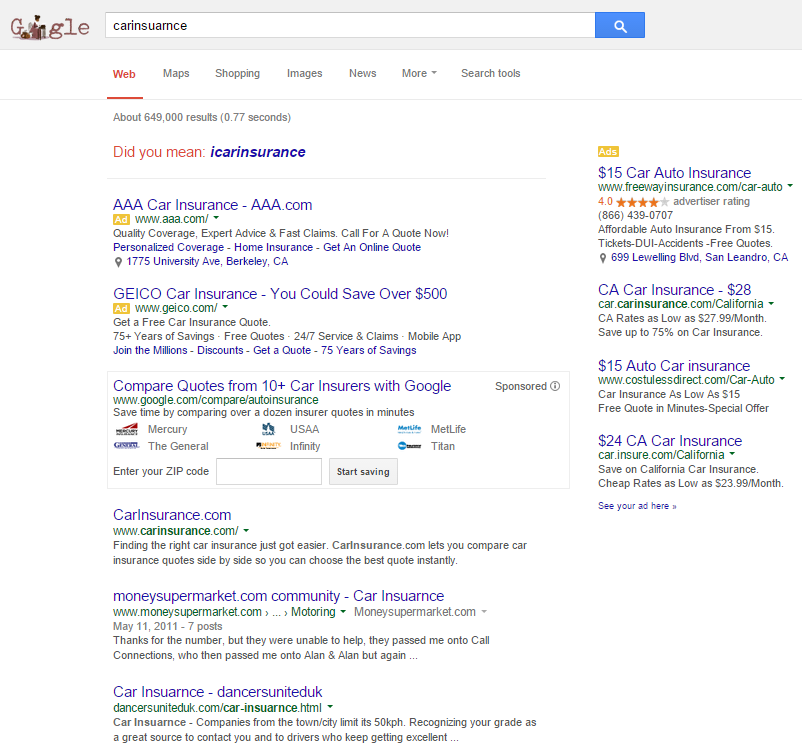Click the phone number (866) 439-0707
The width and height of the screenshot is (802, 751).
(635, 215)
